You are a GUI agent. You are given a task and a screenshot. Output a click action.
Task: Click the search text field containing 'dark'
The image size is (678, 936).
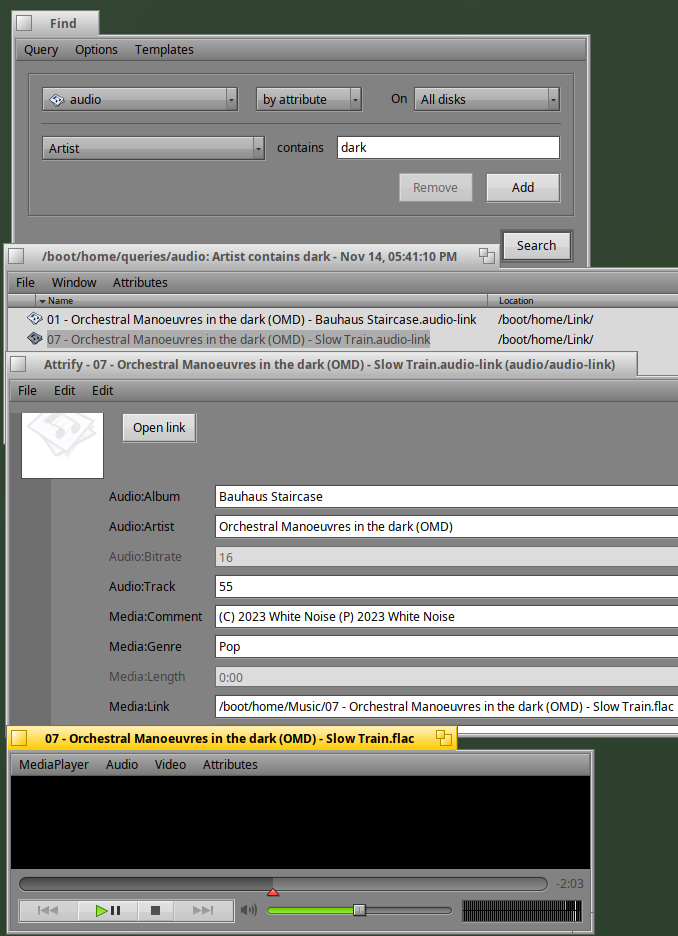tap(447, 148)
